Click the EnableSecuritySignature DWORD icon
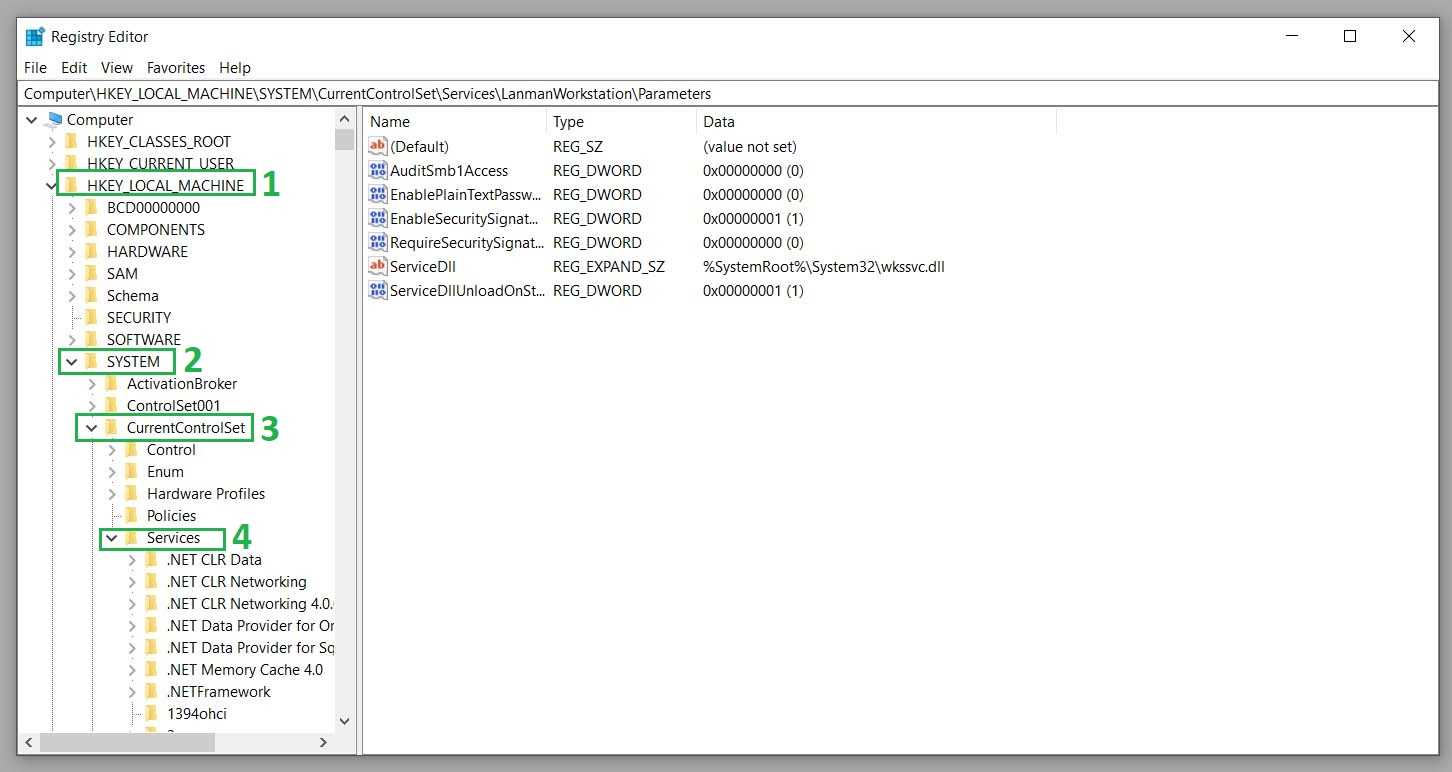This screenshot has height=772, width=1452. tap(377, 219)
